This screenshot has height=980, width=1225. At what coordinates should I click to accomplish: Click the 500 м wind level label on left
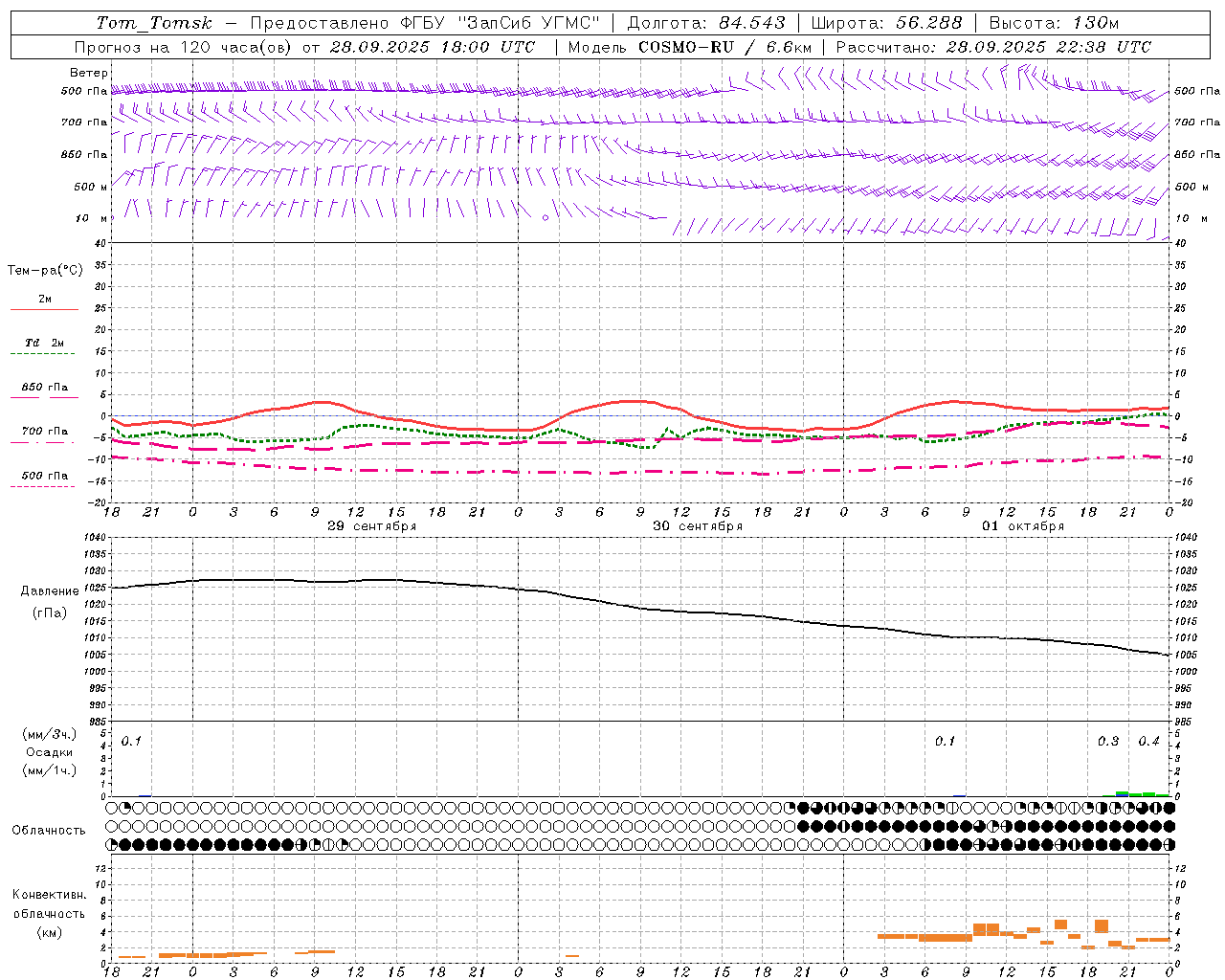click(x=91, y=188)
